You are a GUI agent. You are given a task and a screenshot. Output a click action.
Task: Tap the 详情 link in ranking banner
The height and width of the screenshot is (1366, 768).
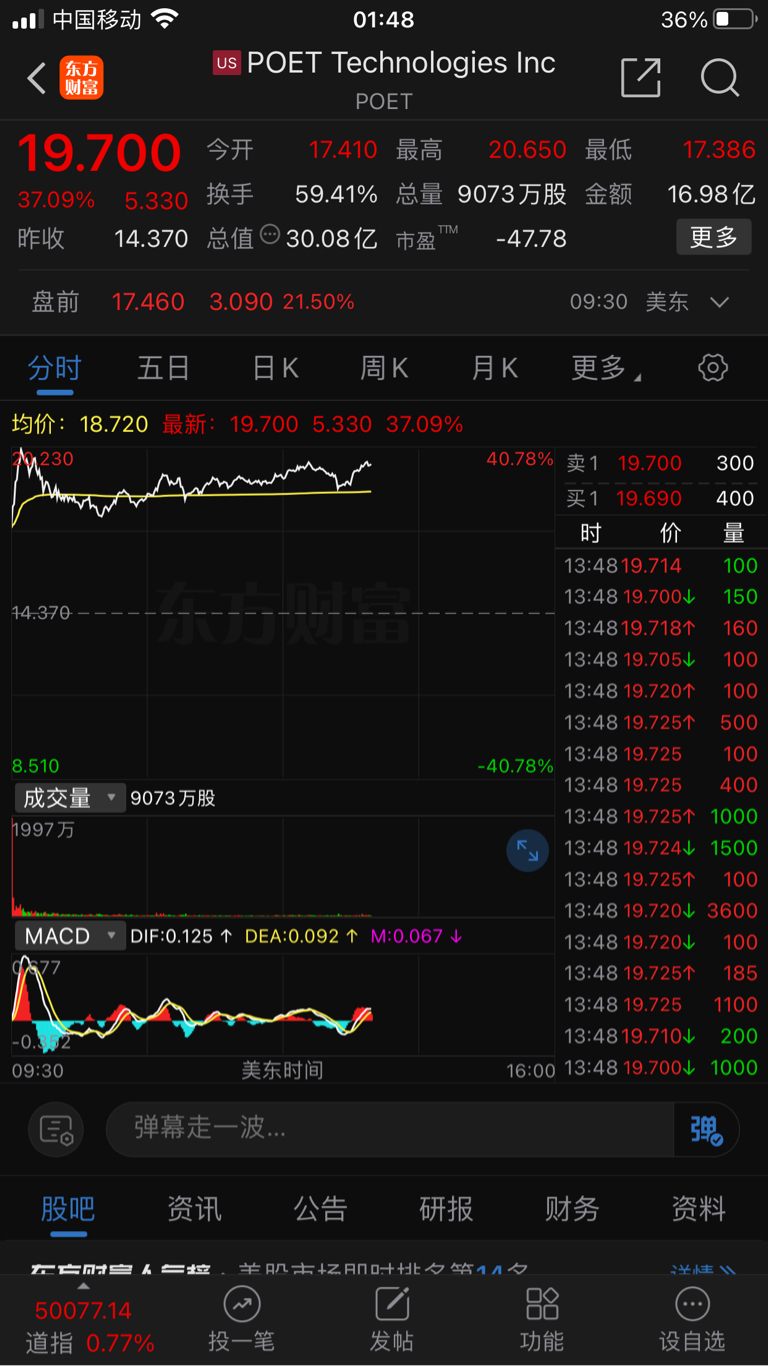703,1272
